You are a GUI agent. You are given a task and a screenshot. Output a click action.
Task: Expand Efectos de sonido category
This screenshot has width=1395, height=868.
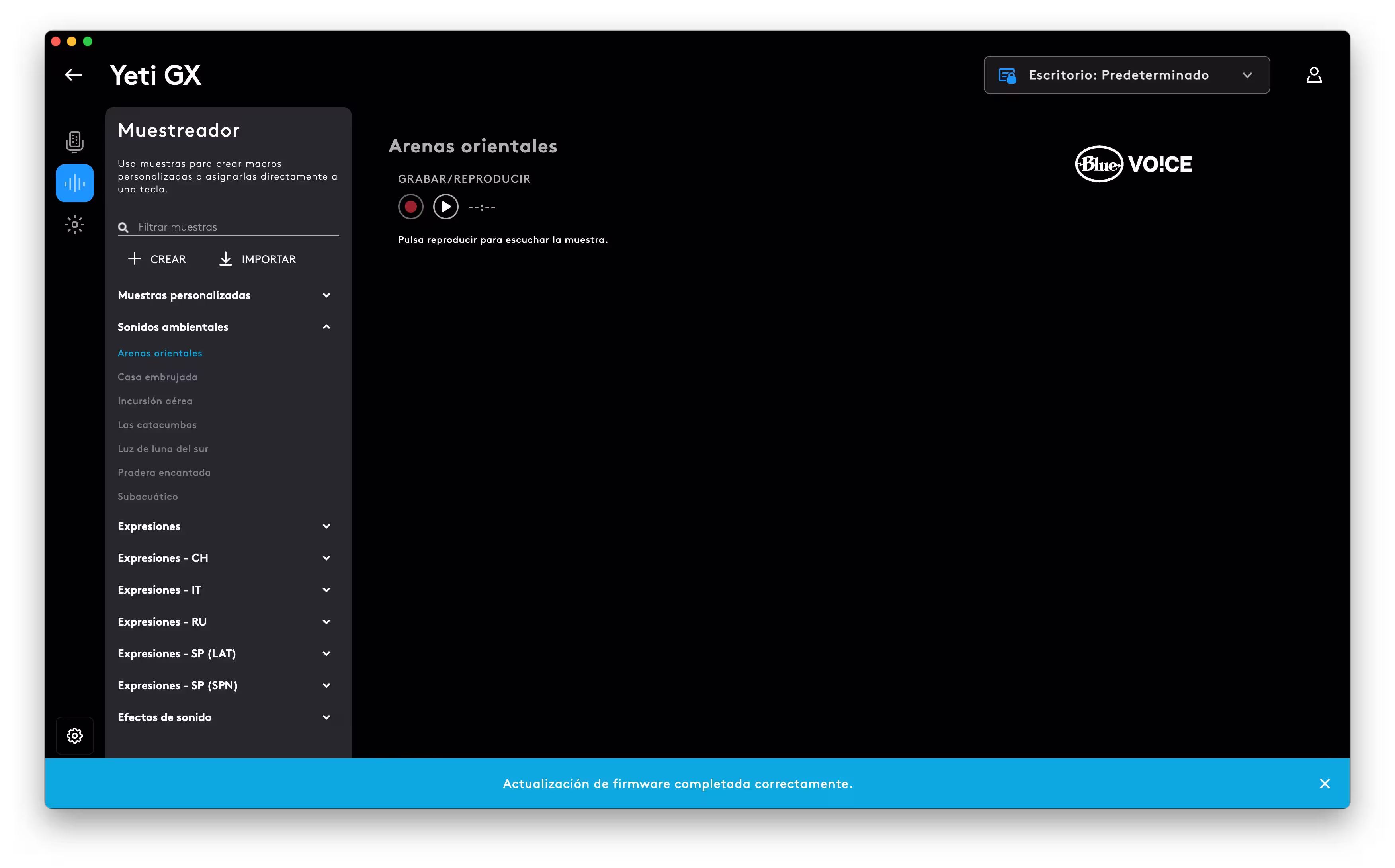point(225,717)
